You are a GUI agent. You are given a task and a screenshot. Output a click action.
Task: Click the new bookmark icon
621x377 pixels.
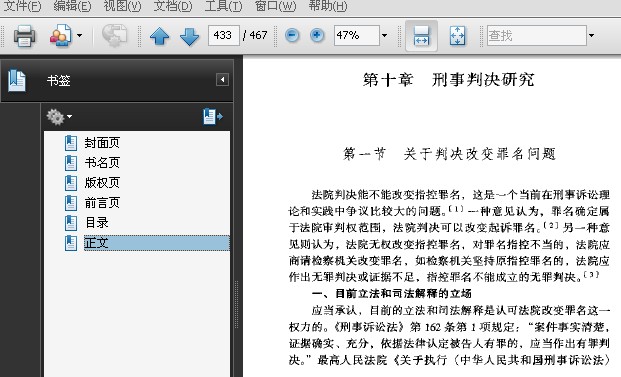click(x=213, y=116)
